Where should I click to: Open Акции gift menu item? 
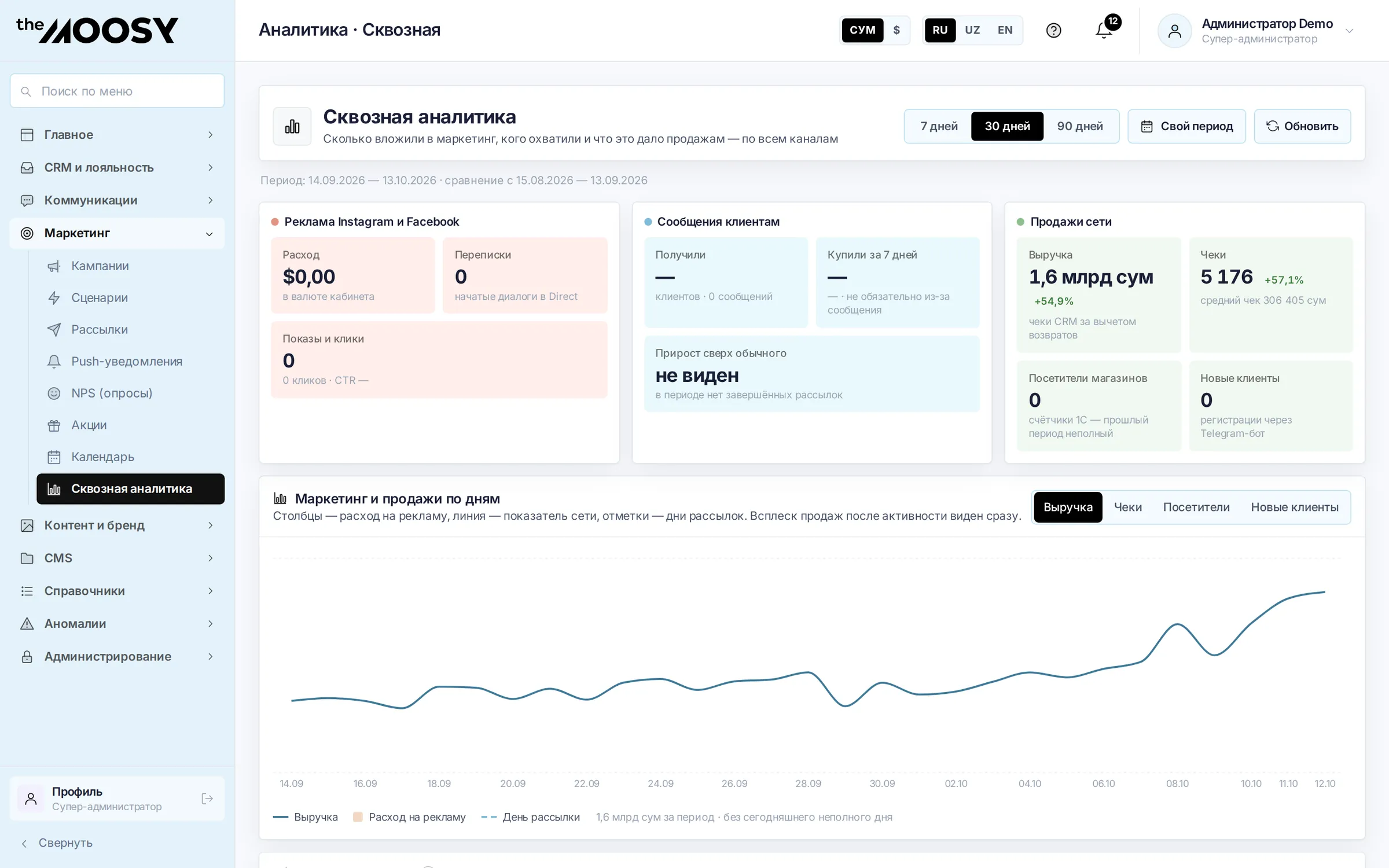click(x=130, y=425)
